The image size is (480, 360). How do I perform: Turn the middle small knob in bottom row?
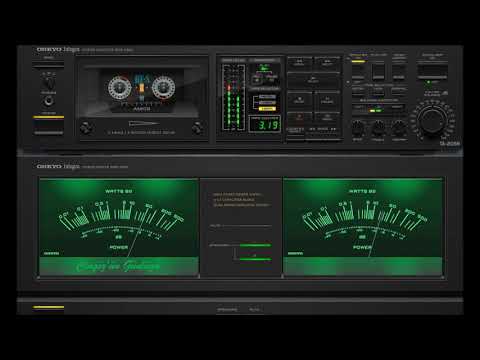tap(378, 127)
